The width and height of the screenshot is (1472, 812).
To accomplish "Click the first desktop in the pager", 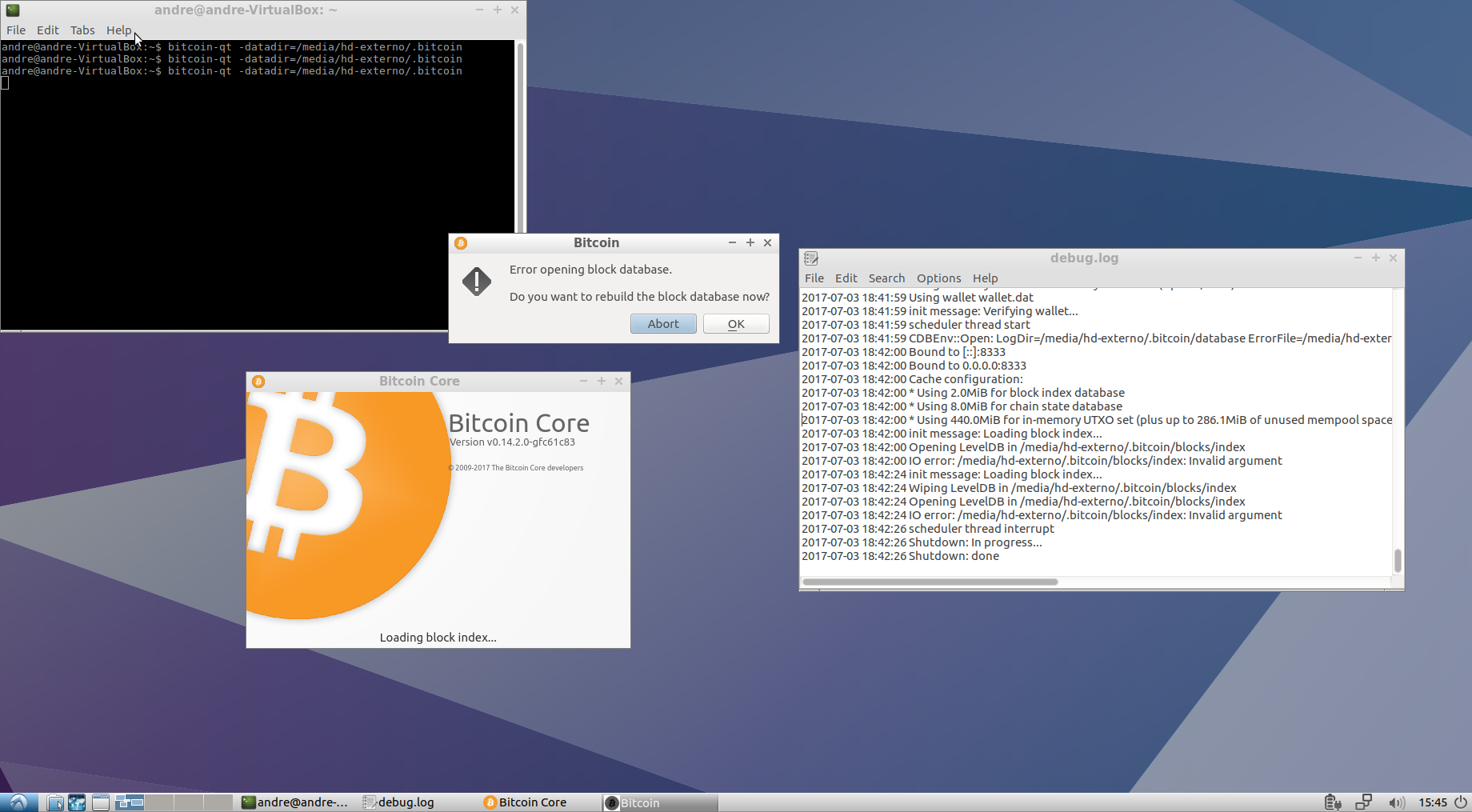I will (130, 802).
